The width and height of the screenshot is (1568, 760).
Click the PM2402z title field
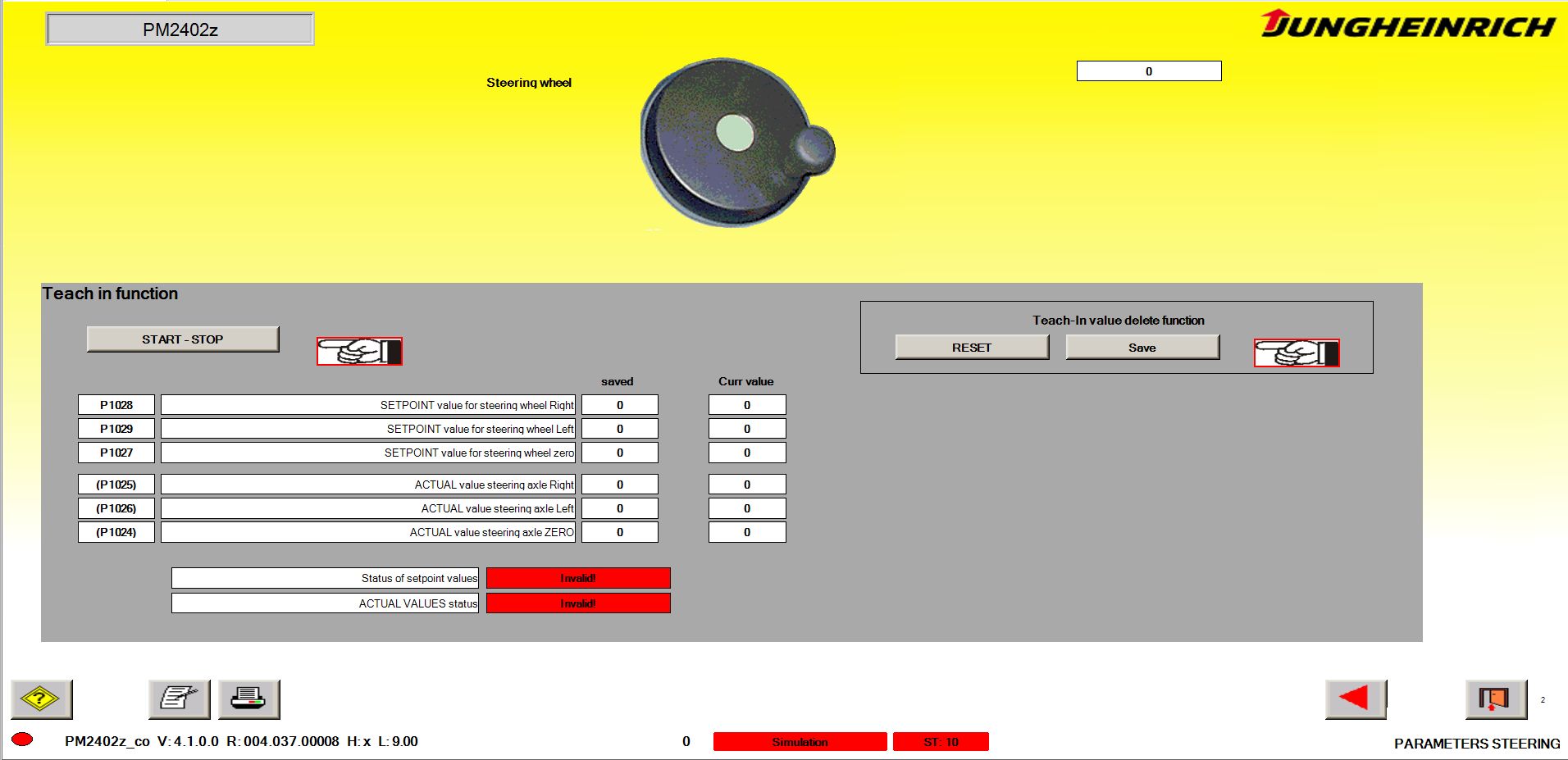pyautogui.click(x=181, y=28)
